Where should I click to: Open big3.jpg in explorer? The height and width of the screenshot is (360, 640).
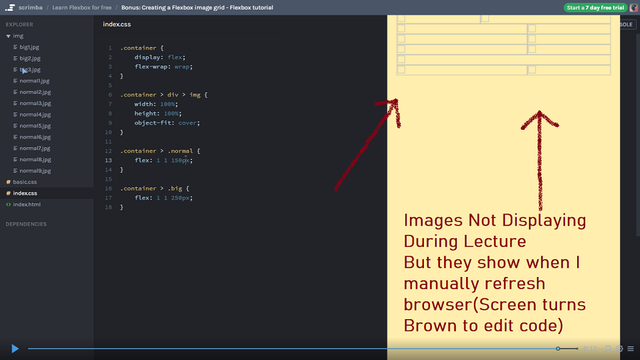[x=30, y=69]
